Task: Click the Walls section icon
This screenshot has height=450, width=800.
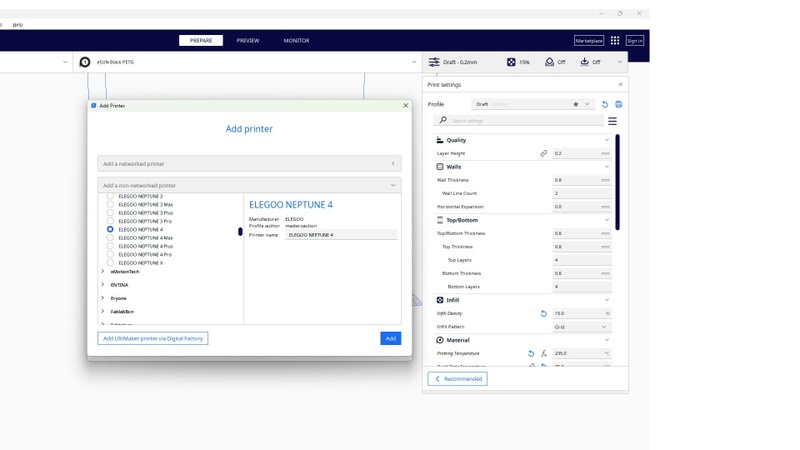Action: [x=440, y=166]
